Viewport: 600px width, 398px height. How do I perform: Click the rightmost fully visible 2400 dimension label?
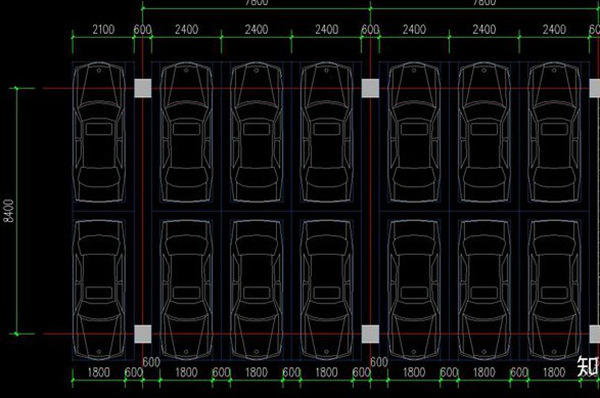[554, 29]
